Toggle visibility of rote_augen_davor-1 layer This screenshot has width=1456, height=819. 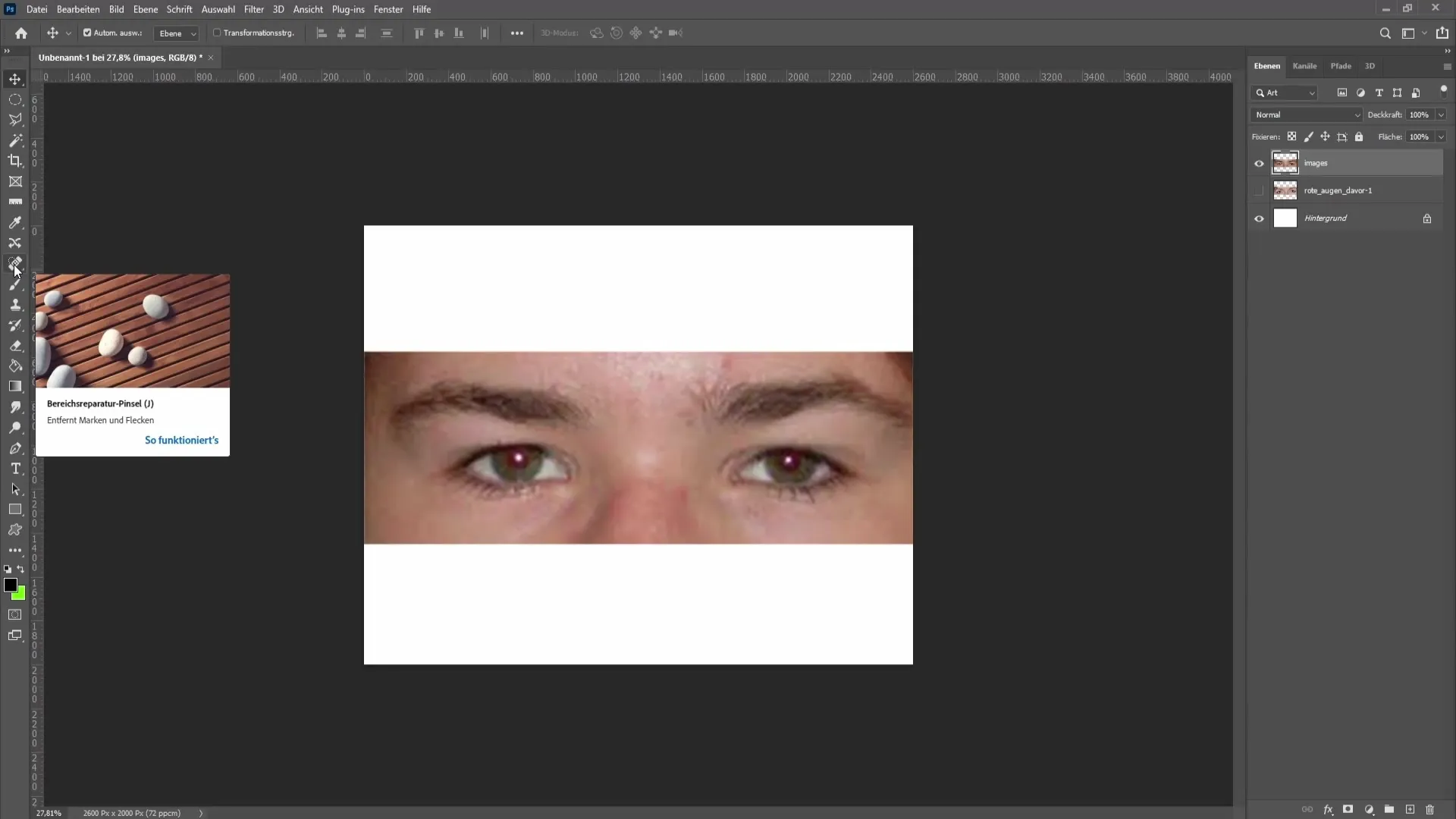1259,191
